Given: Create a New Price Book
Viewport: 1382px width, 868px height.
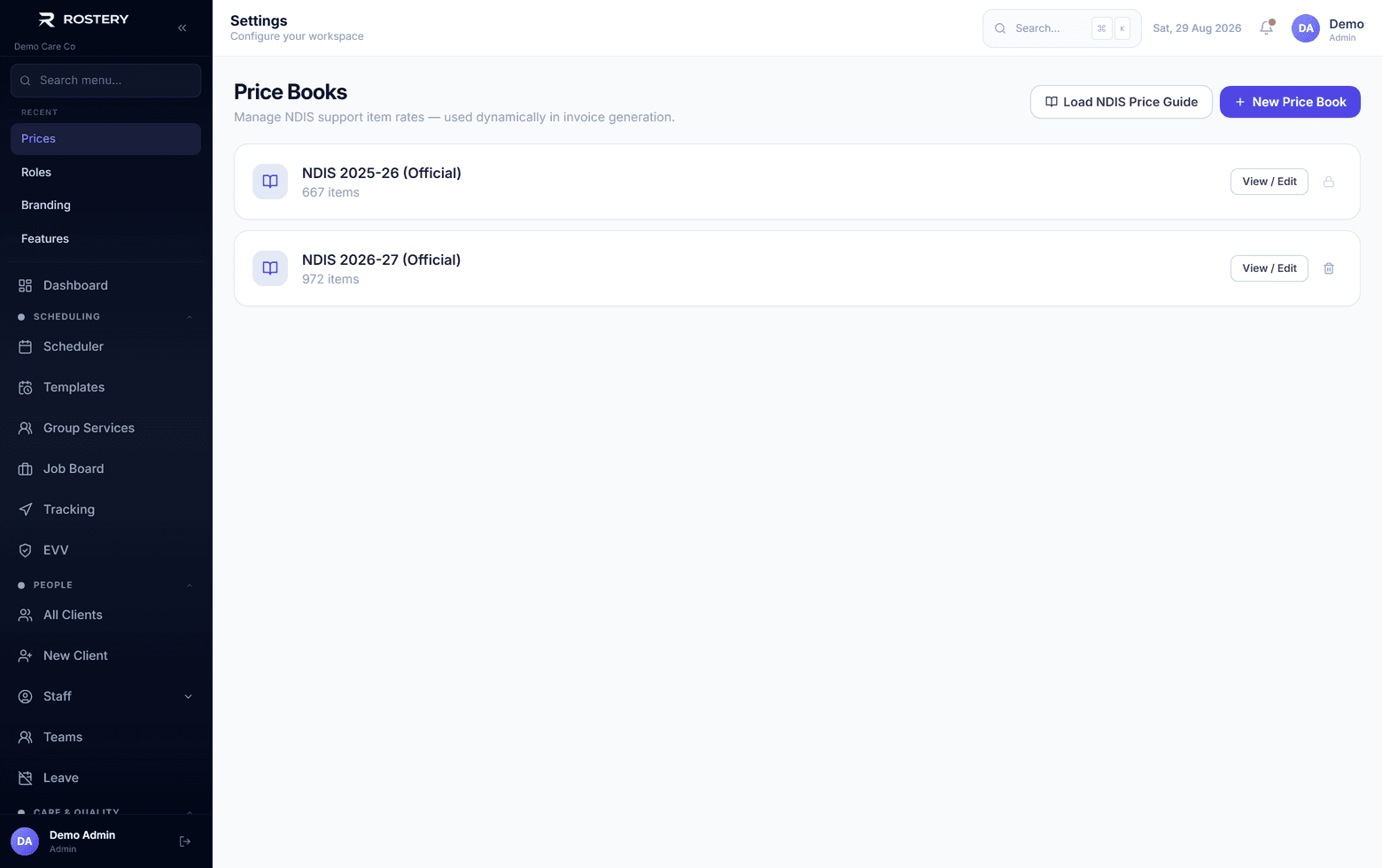Looking at the screenshot, I should 1290,102.
